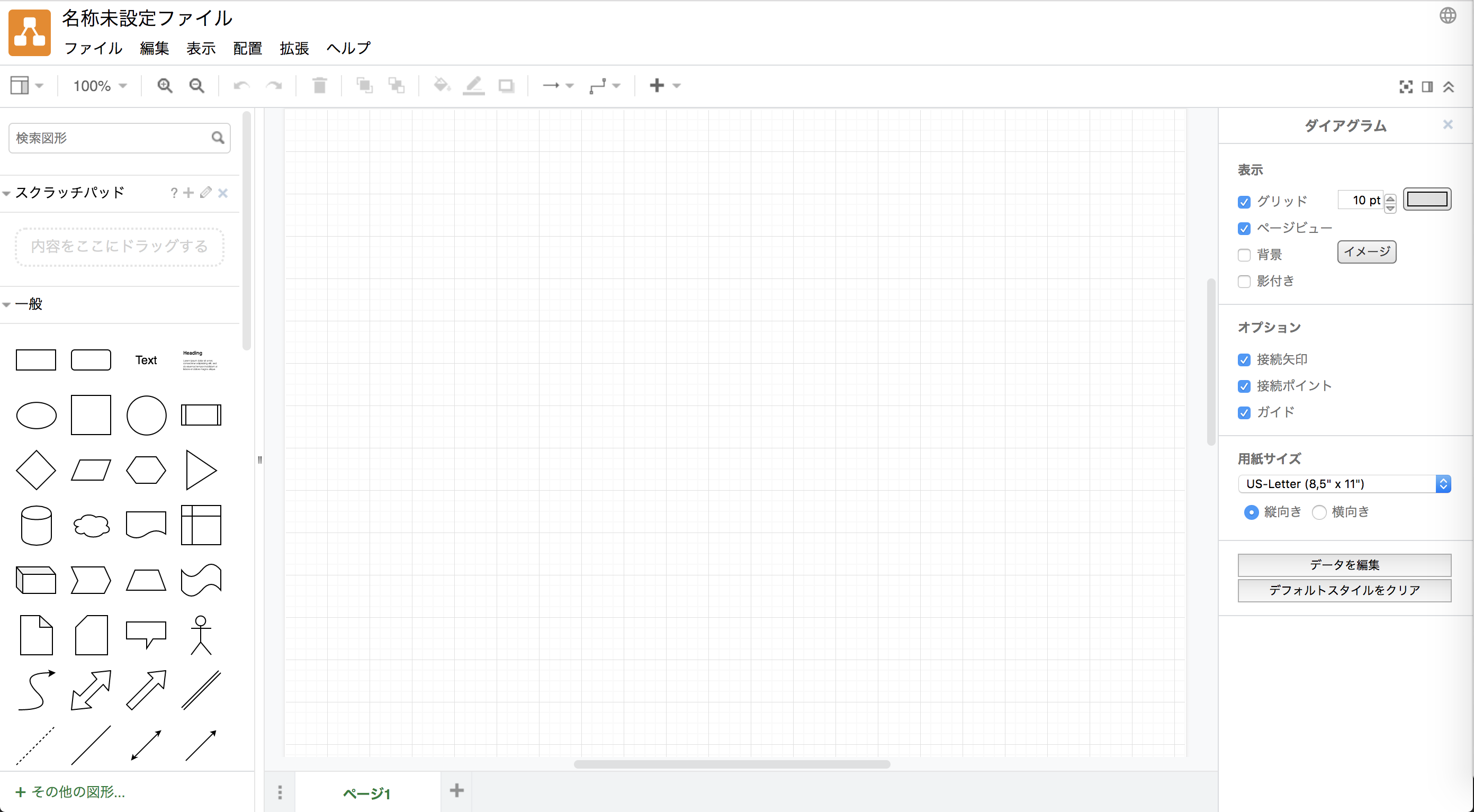1474x812 pixels.
Task: Open the waypoints connector style dropdown
Action: click(605, 86)
